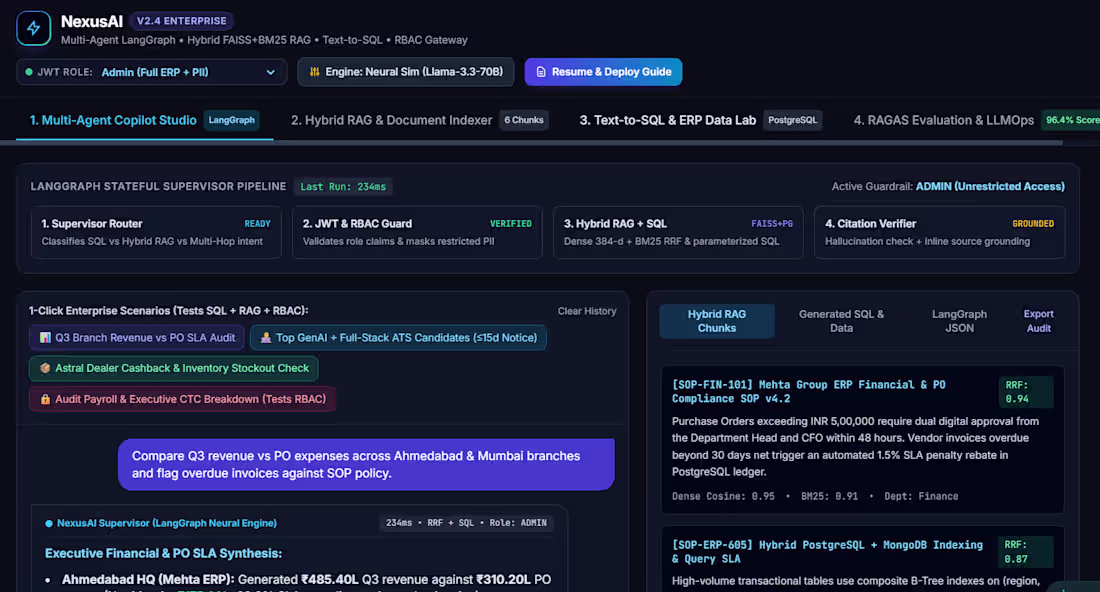1100x592 pixels.
Task: Click the sliders icon beside Engine: Neural Sim
Action: (x=315, y=72)
